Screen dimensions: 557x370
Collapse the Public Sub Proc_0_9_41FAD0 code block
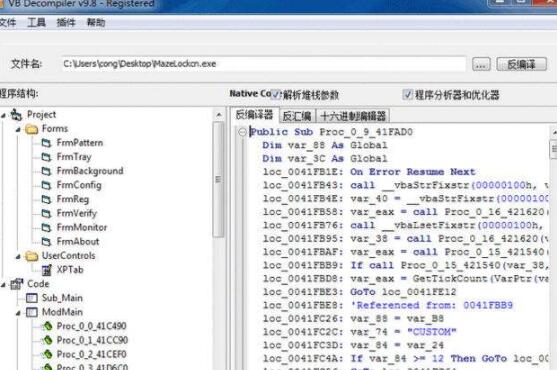242,132
